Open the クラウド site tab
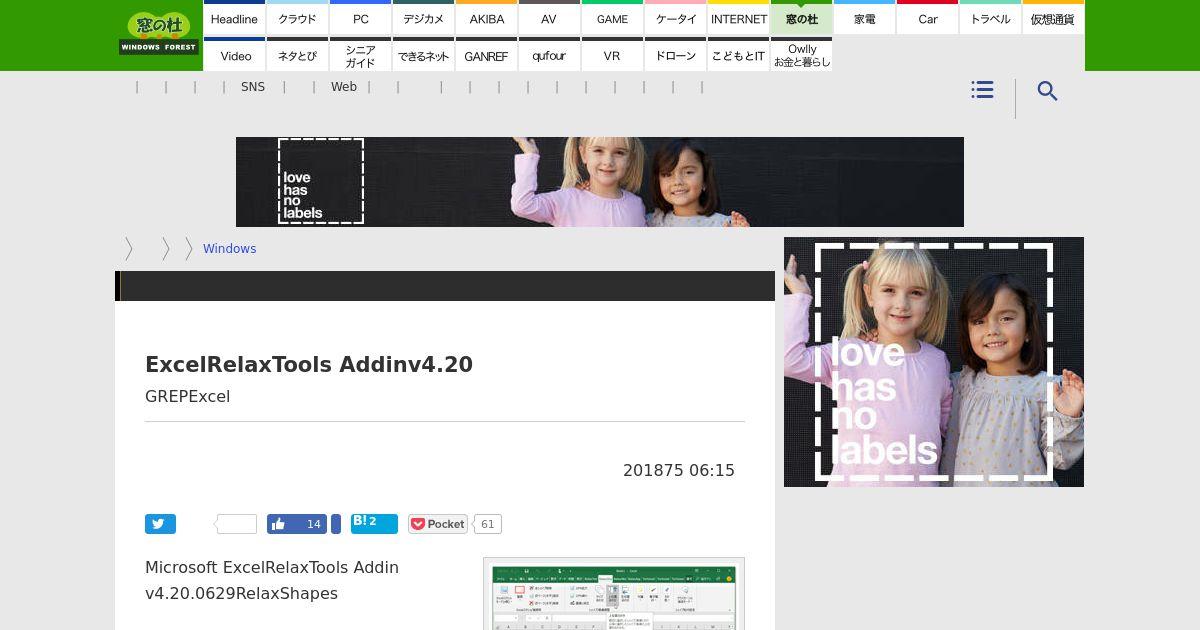 [297, 19]
